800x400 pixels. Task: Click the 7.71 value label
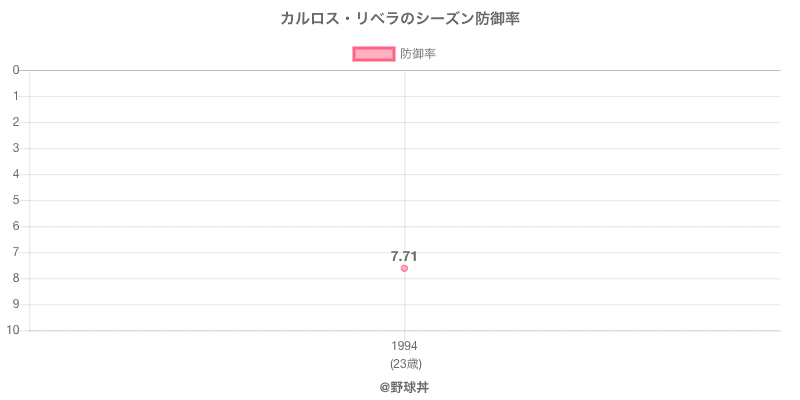tap(404, 257)
